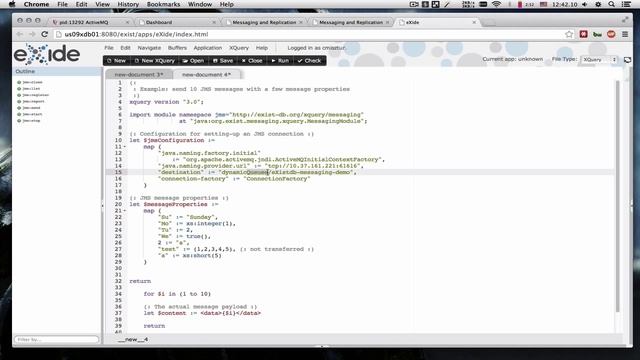Collapse the code fold at line 21
The width and height of the screenshot is (640, 360).
(125, 211)
